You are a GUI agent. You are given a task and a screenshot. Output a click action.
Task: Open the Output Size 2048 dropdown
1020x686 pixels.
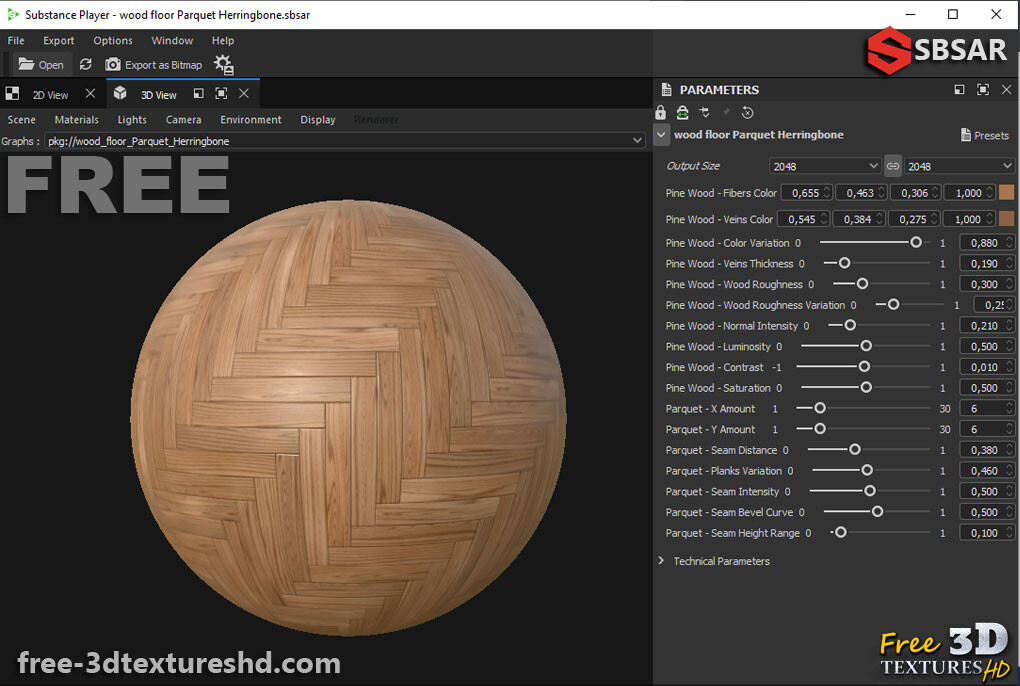[x=824, y=165]
